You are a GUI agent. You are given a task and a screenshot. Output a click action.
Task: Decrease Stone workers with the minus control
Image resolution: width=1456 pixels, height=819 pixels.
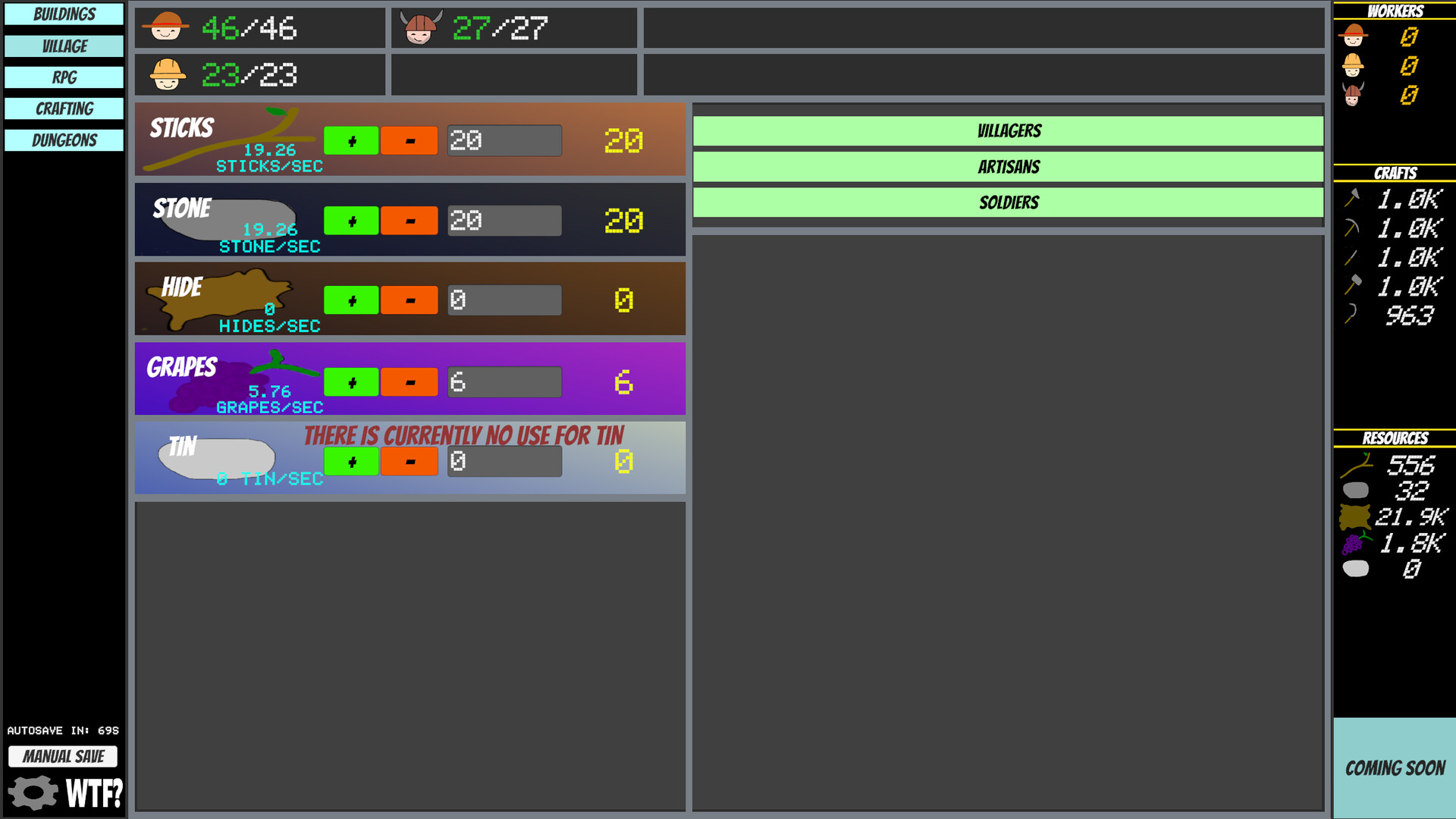tap(409, 221)
